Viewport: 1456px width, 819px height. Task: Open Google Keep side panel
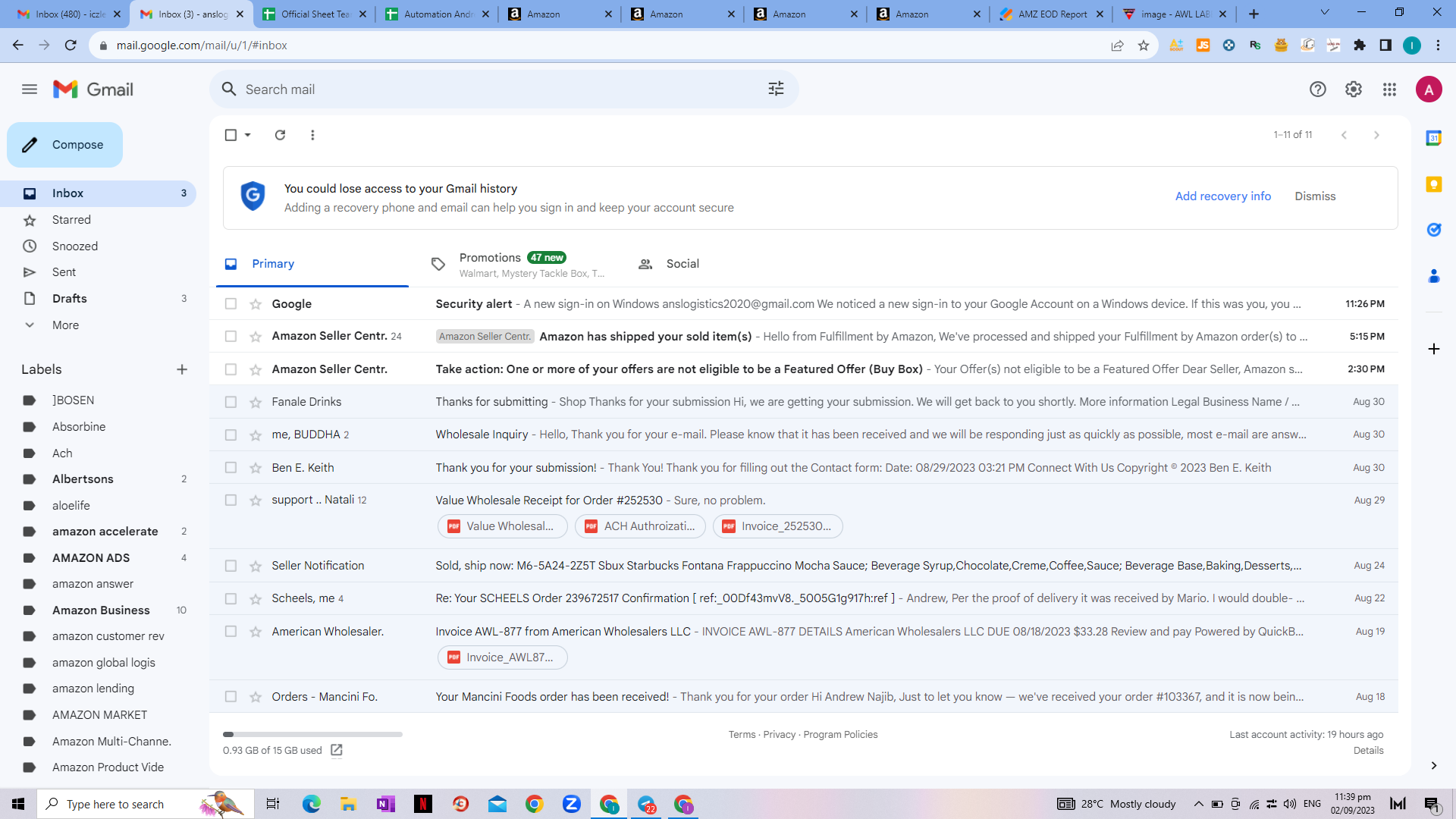(x=1433, y=184)
